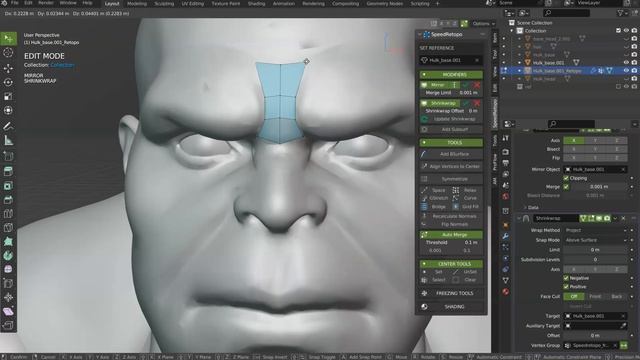This screenshot has width=640, height=360.
Task: Switch to Shading workspace tab
Action: click(256, 4)
